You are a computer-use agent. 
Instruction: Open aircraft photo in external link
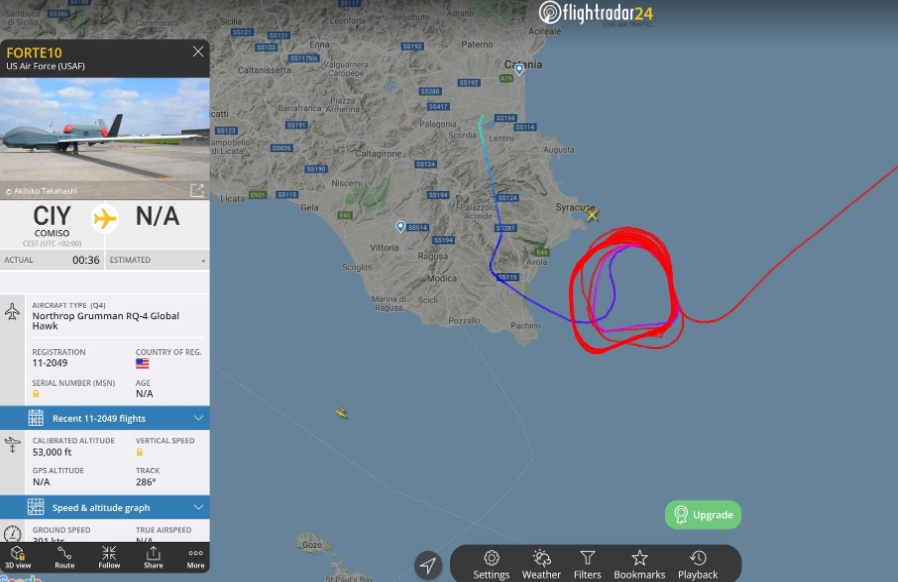click(x=196, y=190)
